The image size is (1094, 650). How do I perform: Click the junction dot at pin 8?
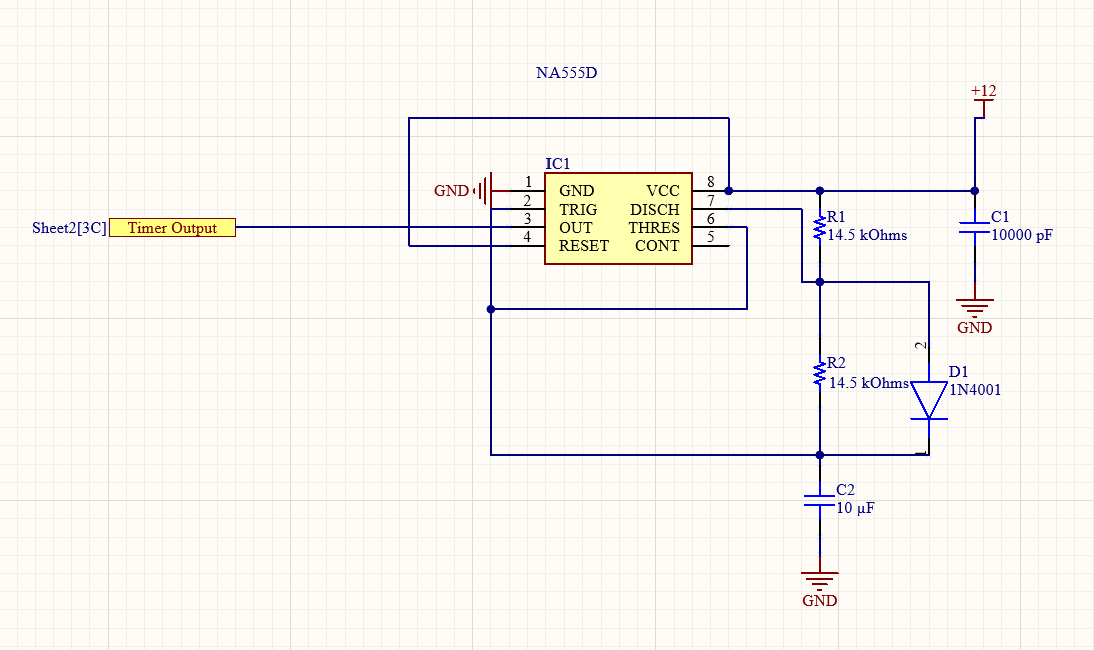tap(728, 190)
